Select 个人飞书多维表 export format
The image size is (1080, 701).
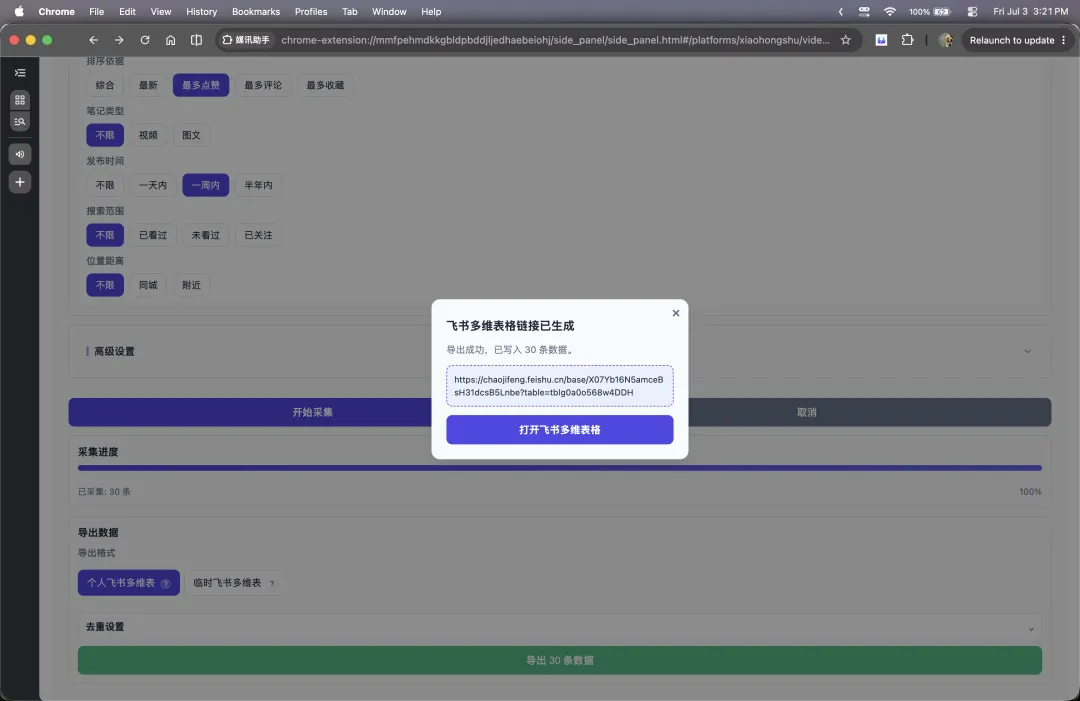(129, 583)
